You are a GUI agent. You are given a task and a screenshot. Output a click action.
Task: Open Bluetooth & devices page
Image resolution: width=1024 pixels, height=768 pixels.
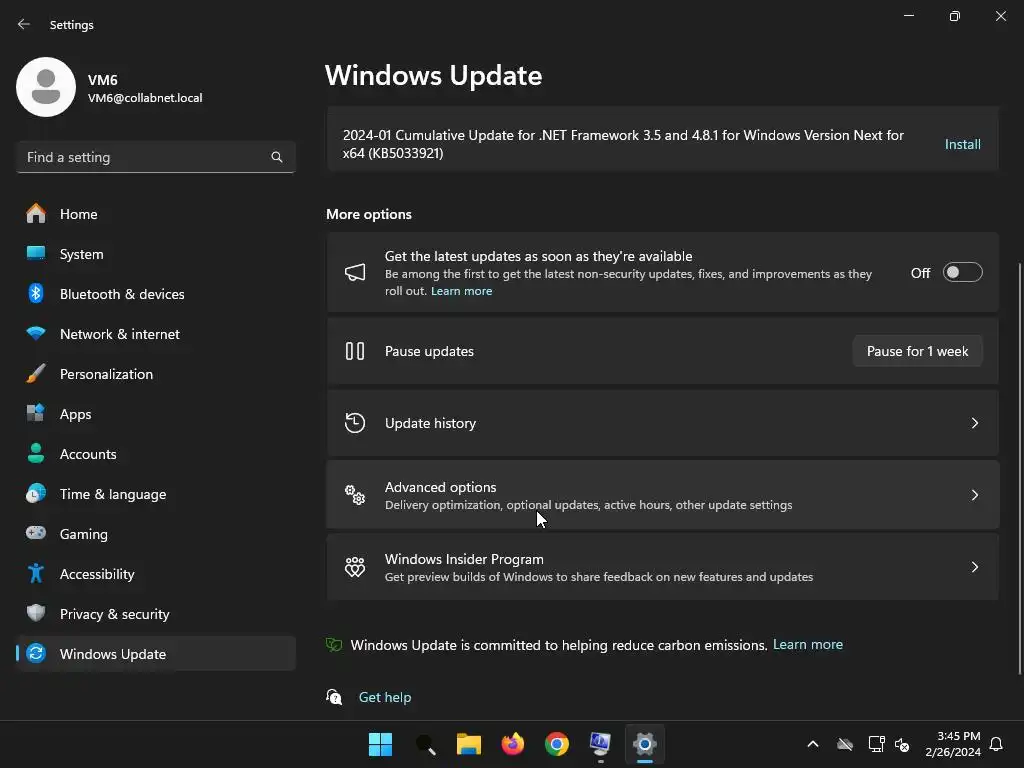click(155, 294)
